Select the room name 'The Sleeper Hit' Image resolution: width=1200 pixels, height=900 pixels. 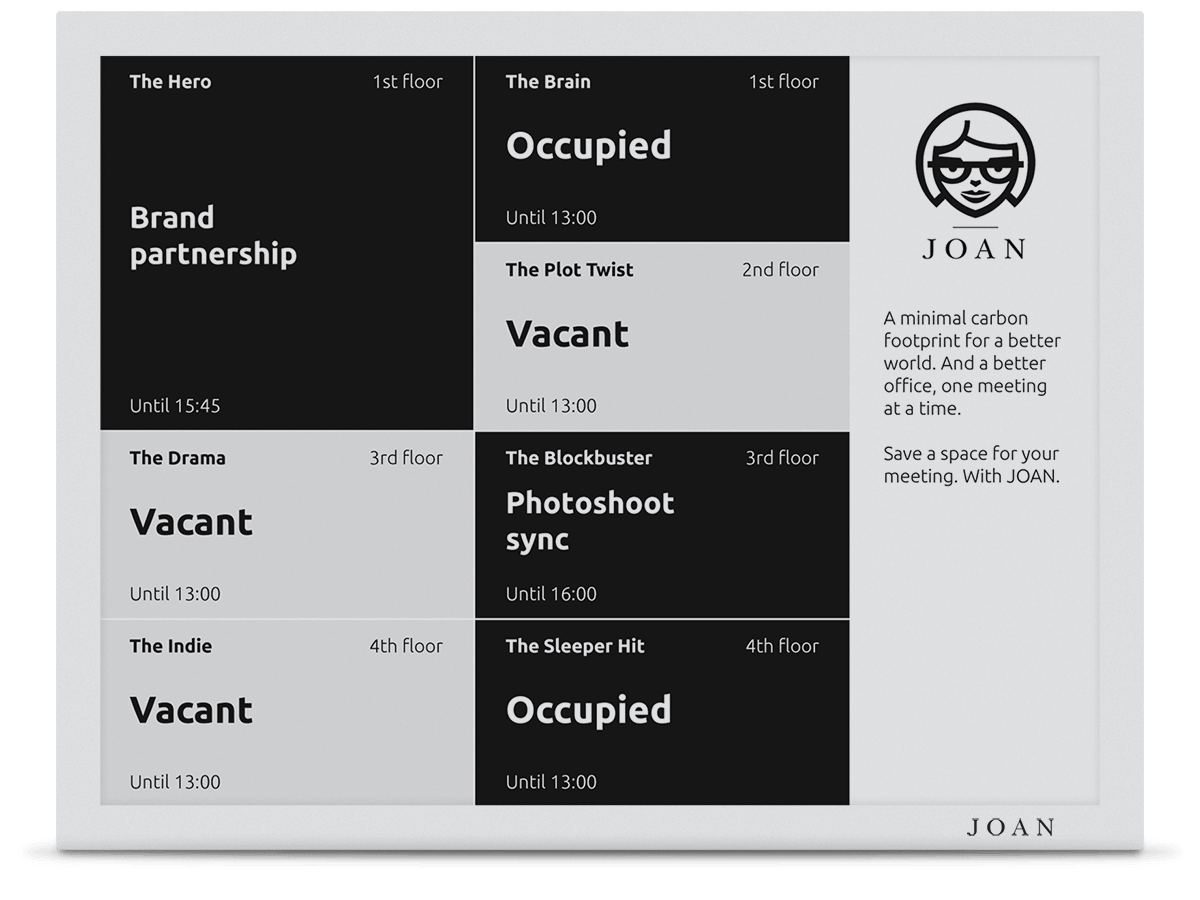[x=575, y=646]
